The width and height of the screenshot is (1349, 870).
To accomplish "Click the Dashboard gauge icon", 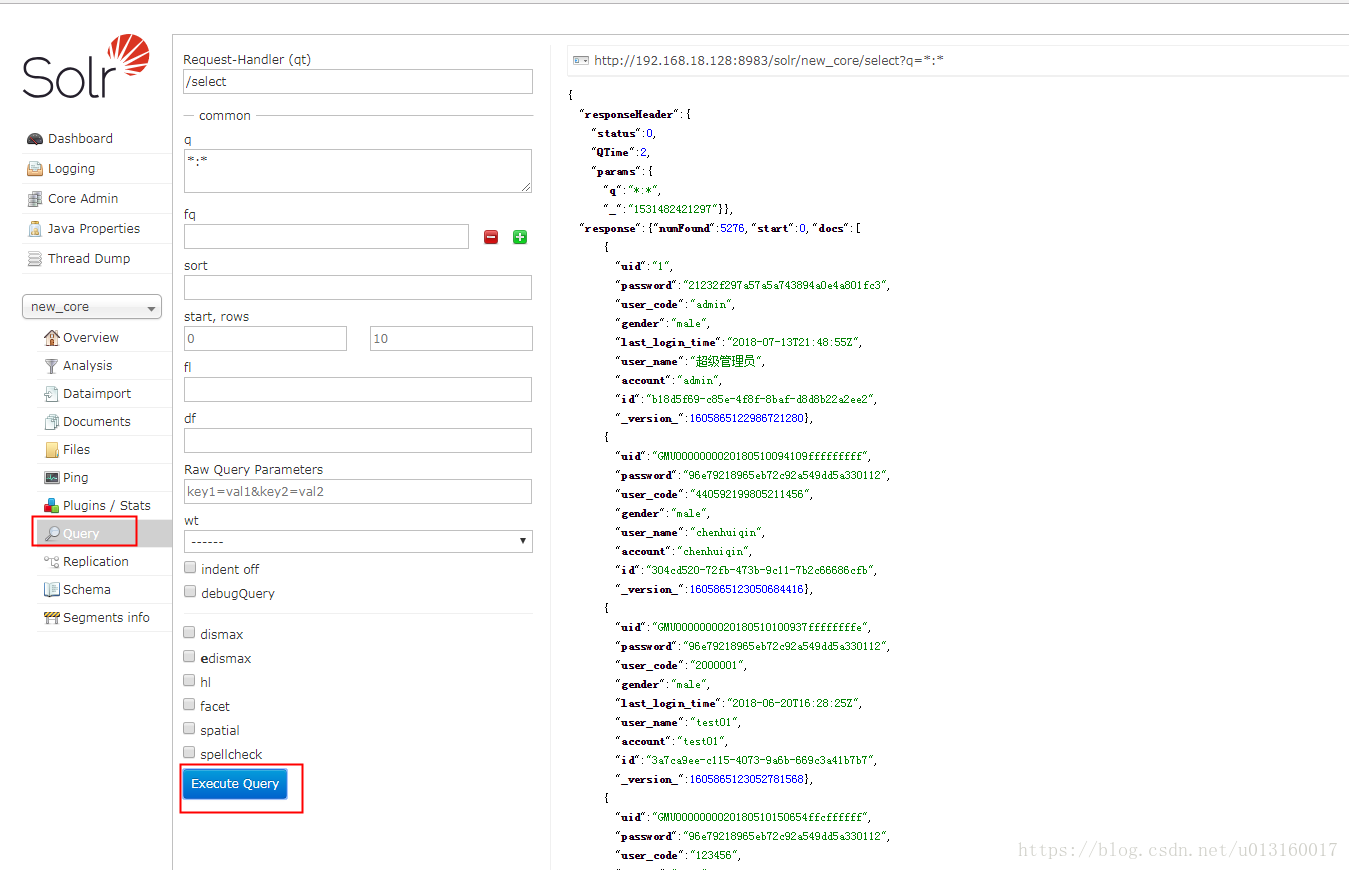I will 35,139.
